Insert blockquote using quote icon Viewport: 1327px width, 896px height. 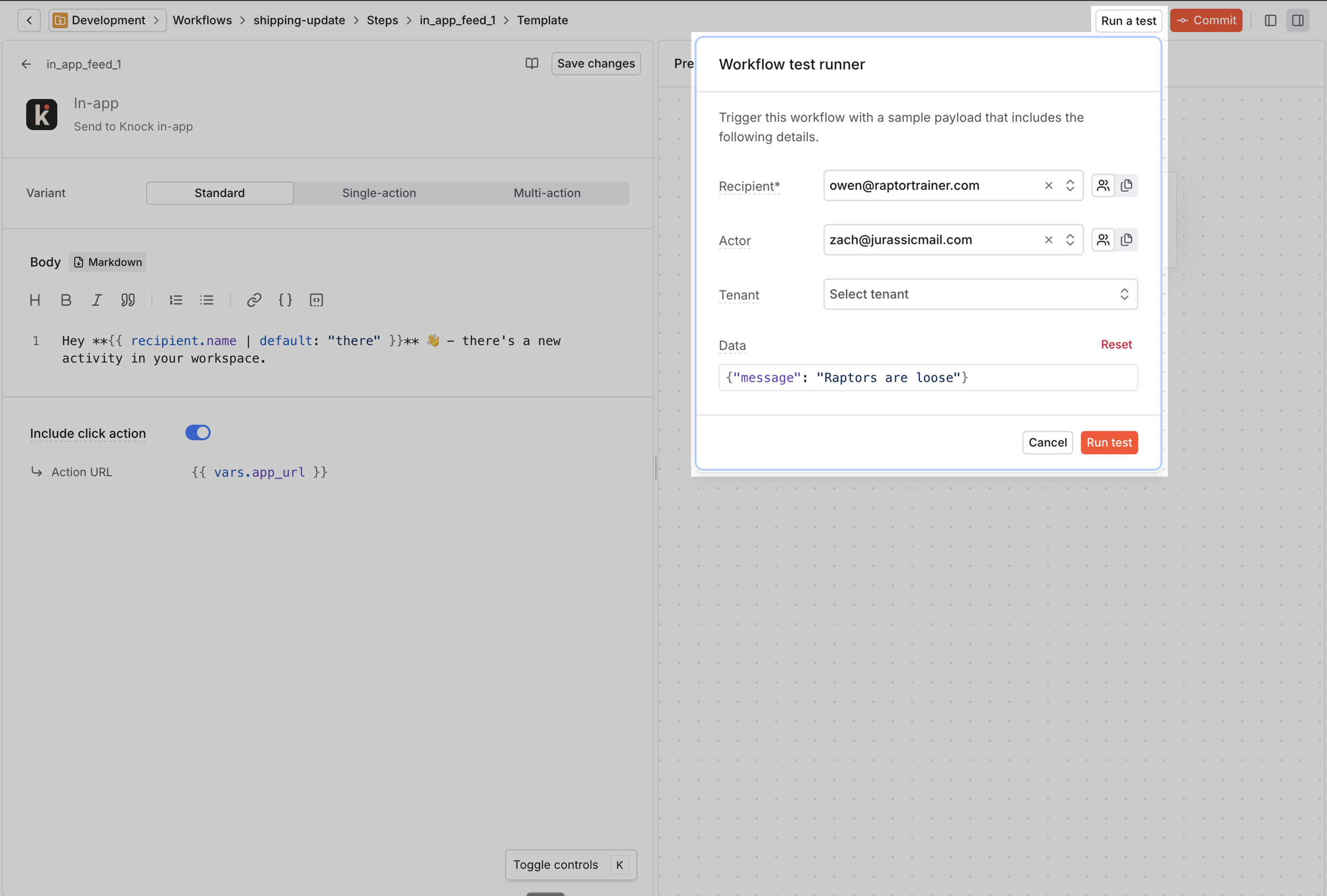[128, 300]
